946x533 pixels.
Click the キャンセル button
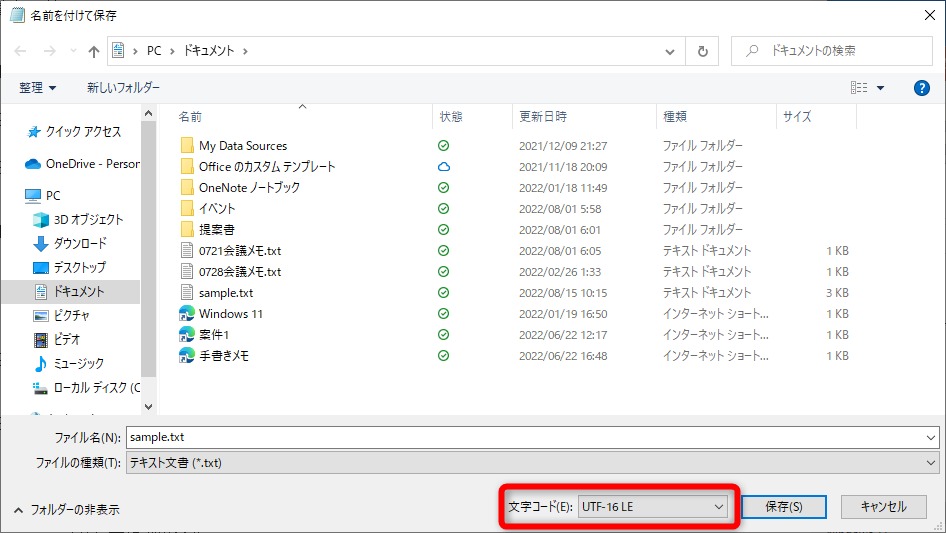point(883,507)
